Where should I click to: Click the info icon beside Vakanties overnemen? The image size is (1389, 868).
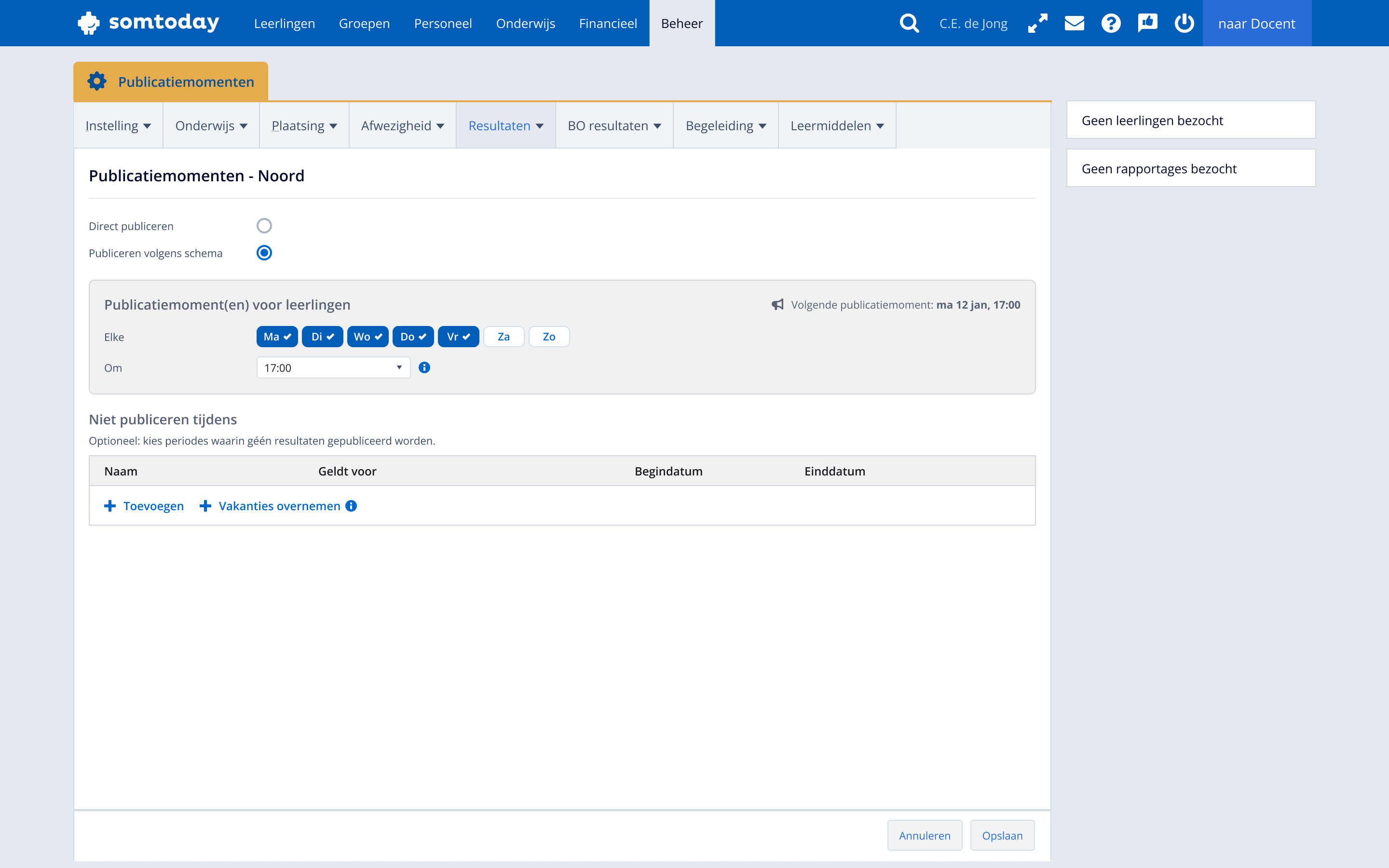[351, 506]
